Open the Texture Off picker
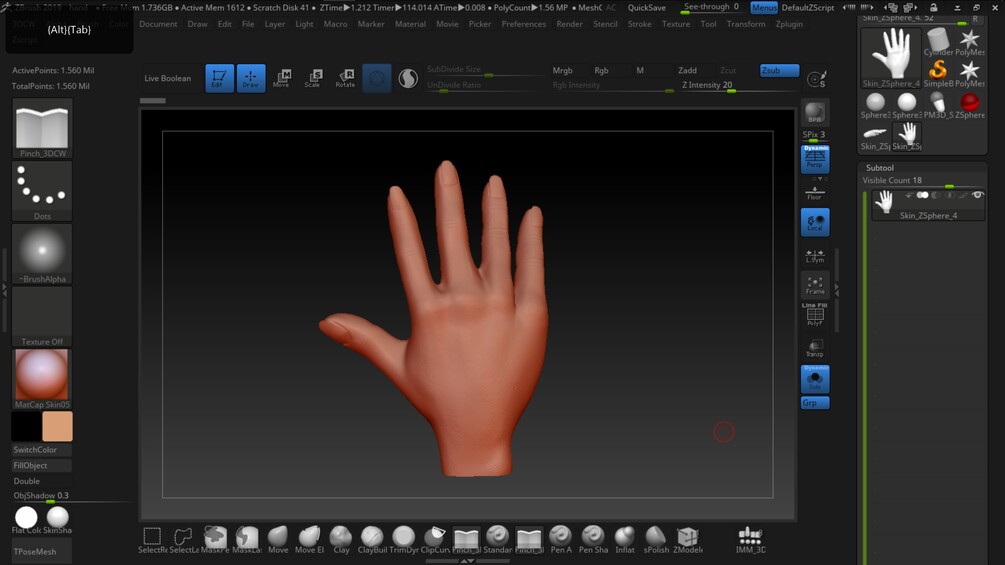 [x=42, y=317]
